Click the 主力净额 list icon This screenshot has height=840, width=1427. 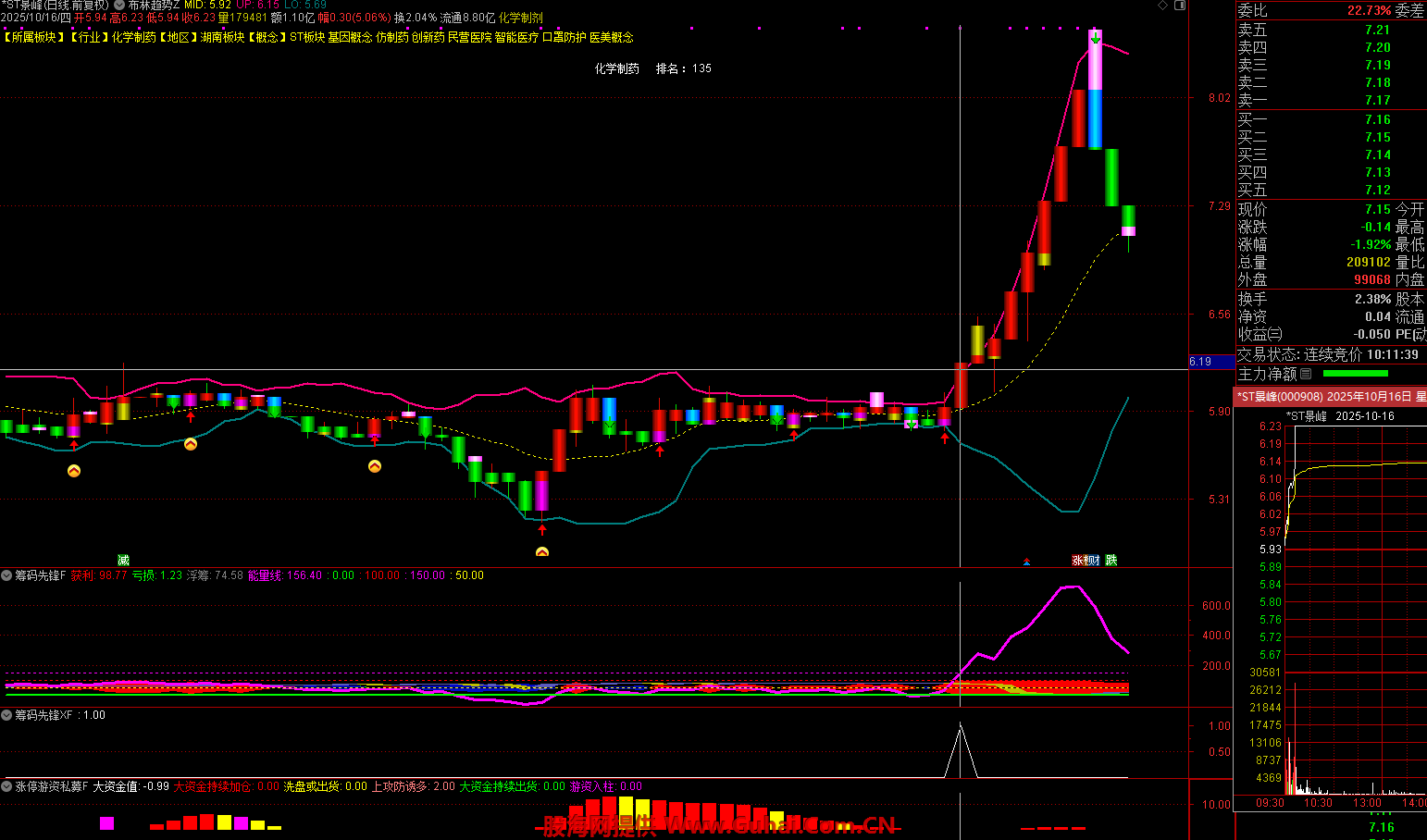click(x=1306, y=374)
